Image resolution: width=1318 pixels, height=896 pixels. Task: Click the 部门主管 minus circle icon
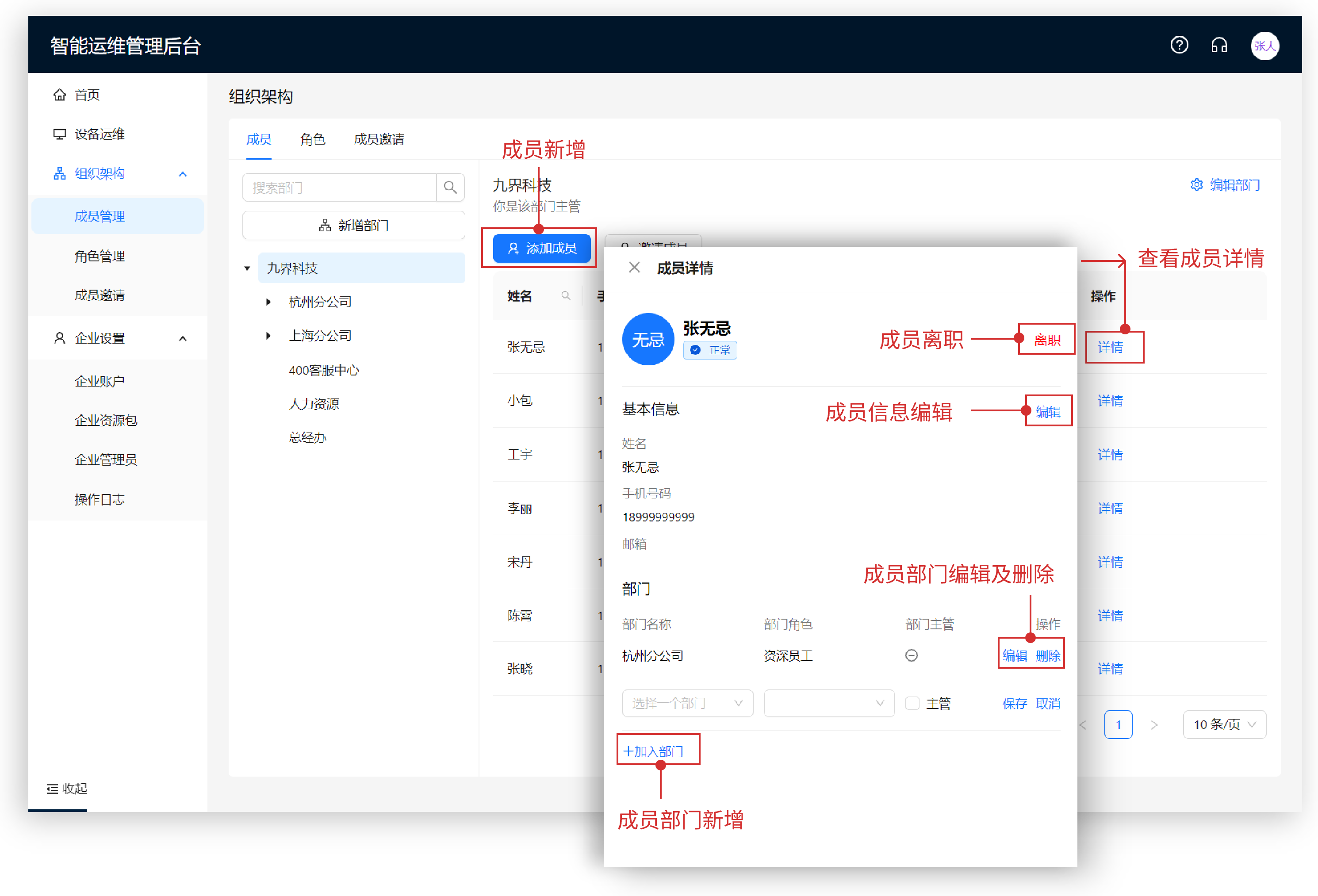tap(911, 655)
